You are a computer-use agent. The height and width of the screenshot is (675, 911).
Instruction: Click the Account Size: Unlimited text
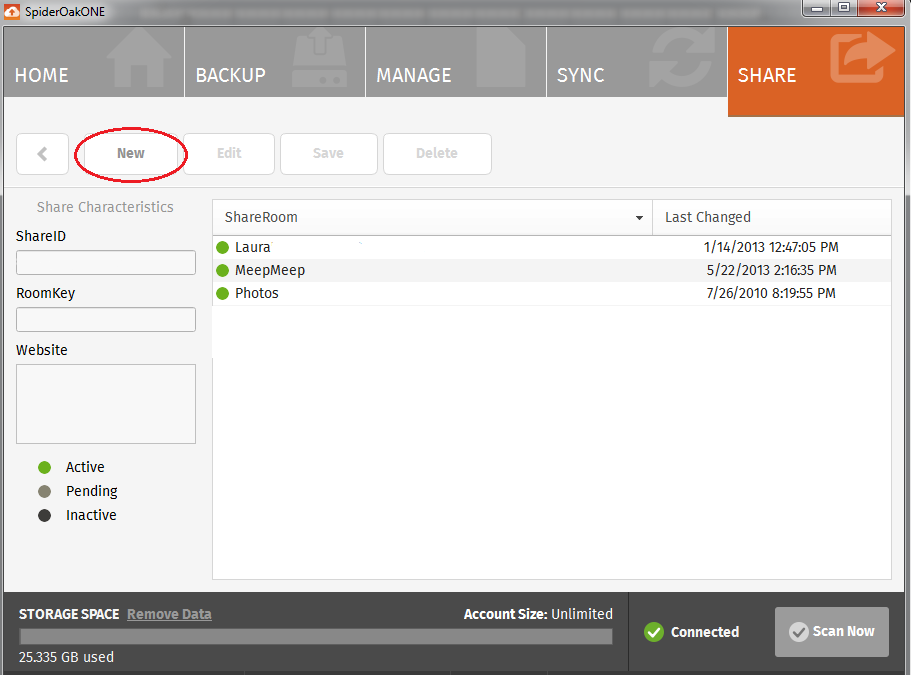pos(538,614)
